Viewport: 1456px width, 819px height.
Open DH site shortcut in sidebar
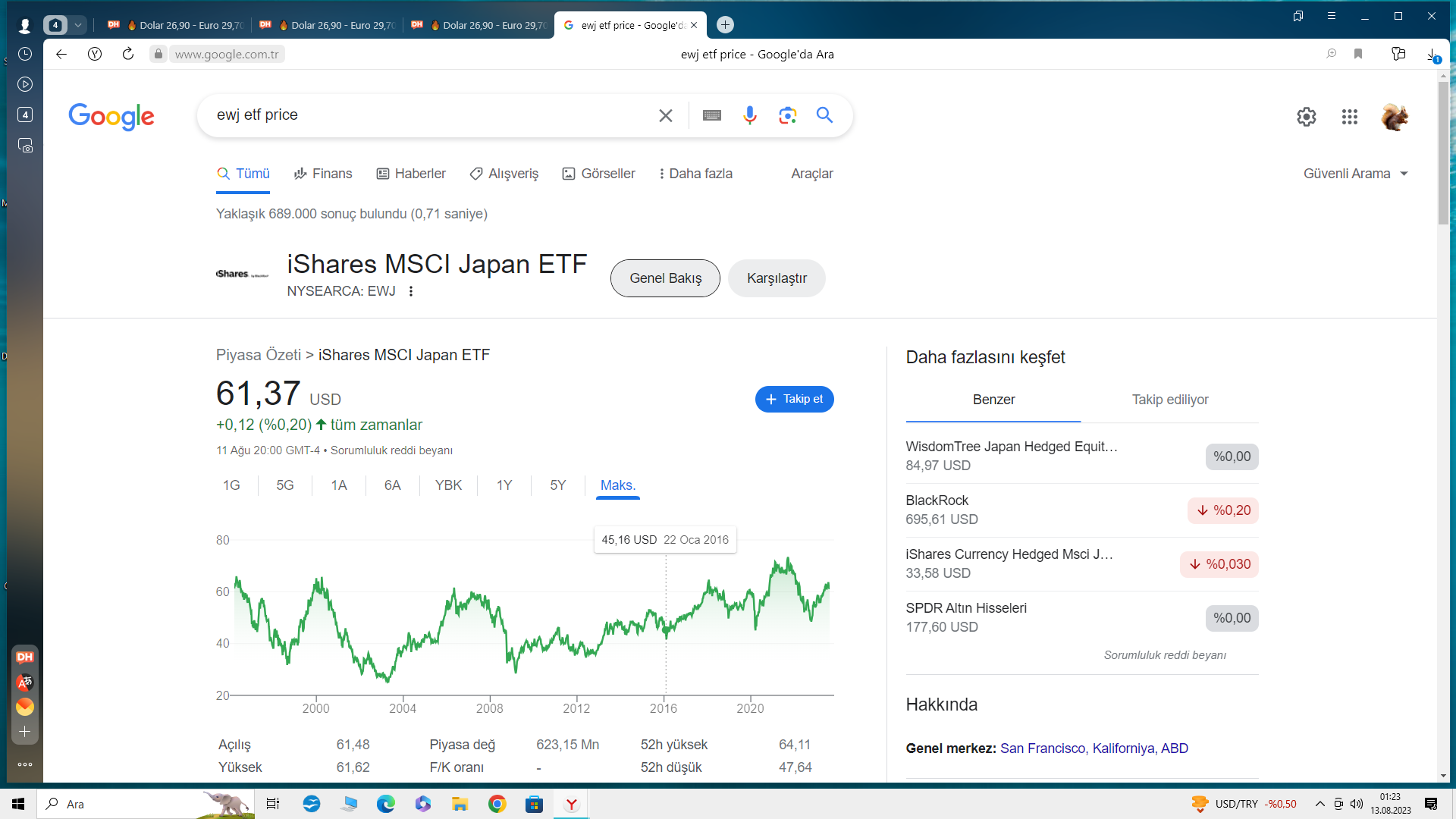click(x=25, y=657)
